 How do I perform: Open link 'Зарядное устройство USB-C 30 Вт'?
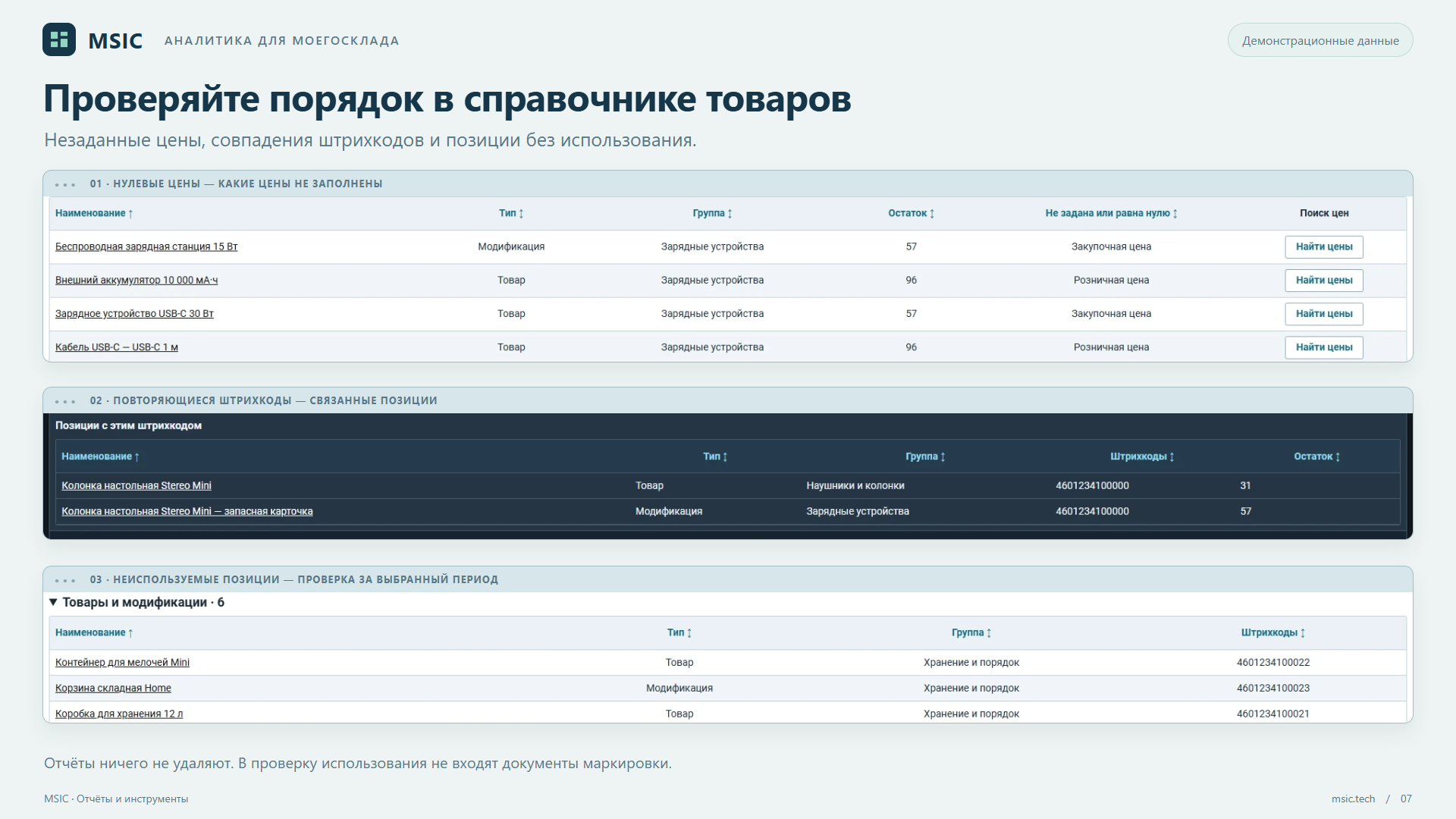tap(134, 313)
